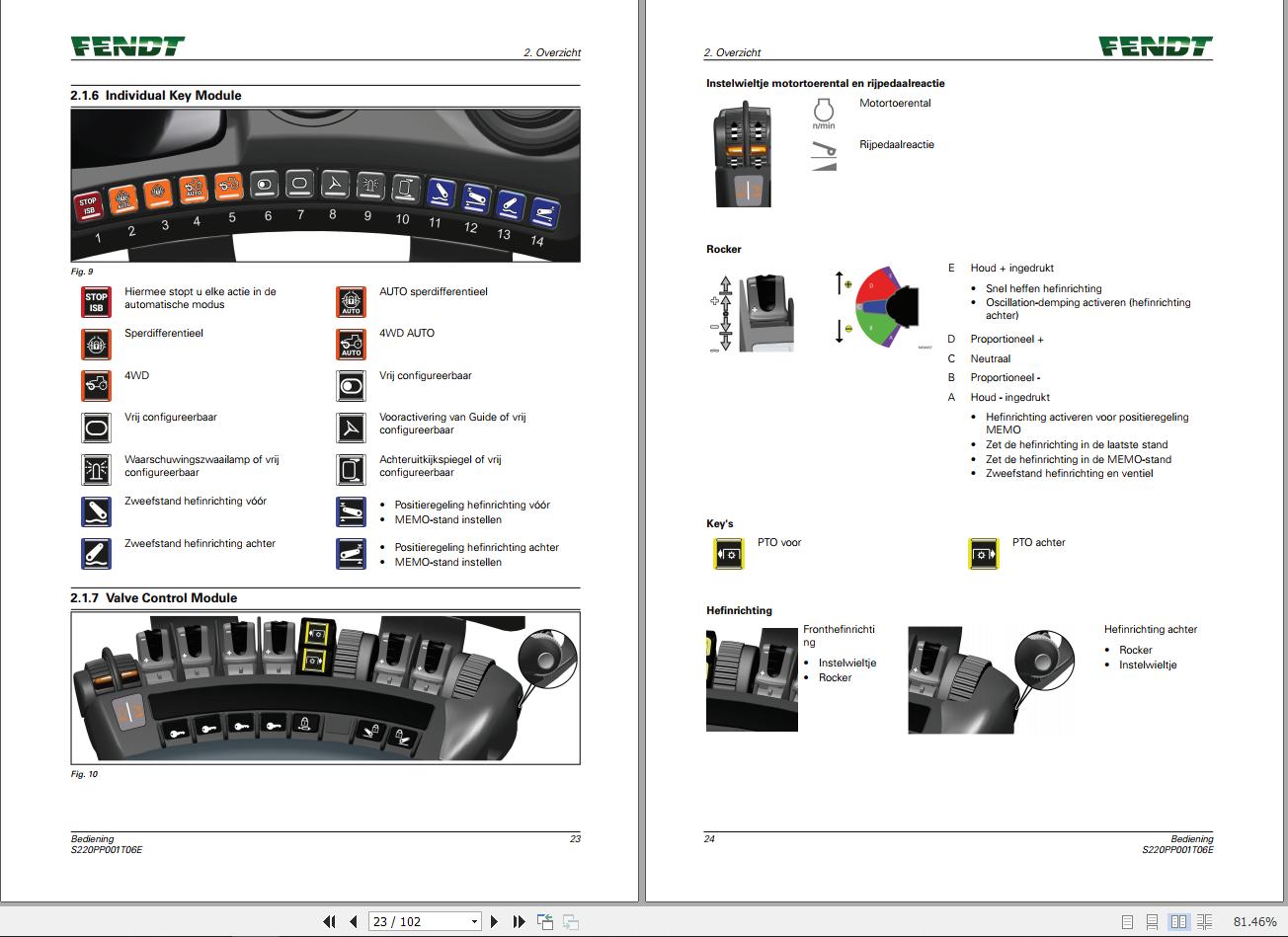Viewport: 1288px width, 937px height.
Task: Click the Zweefstand hefinrichting achter icon
Action: coord(96,554)
